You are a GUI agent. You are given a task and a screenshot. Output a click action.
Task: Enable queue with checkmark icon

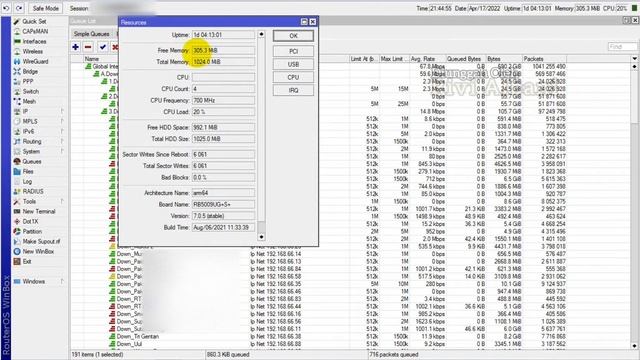(x=102, y=47)
